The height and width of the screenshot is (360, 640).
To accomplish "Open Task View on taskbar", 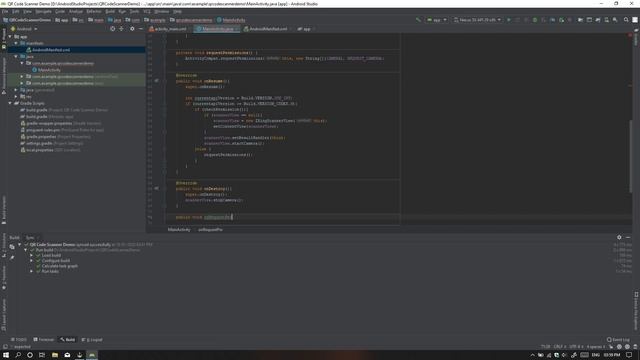I will [42, 355].
